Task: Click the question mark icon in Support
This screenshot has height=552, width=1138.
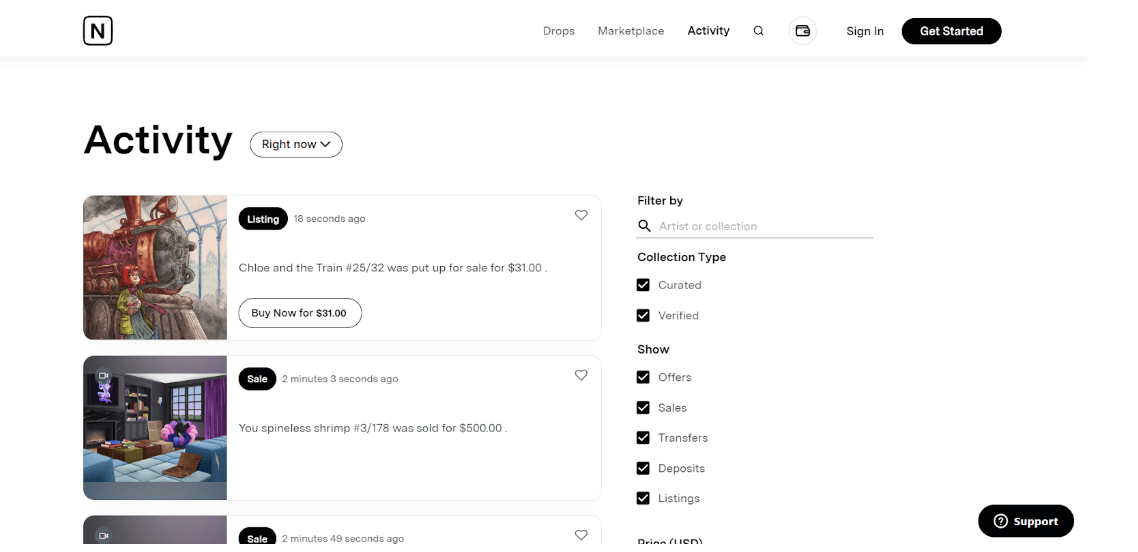Action: (x=1001, y=521)
